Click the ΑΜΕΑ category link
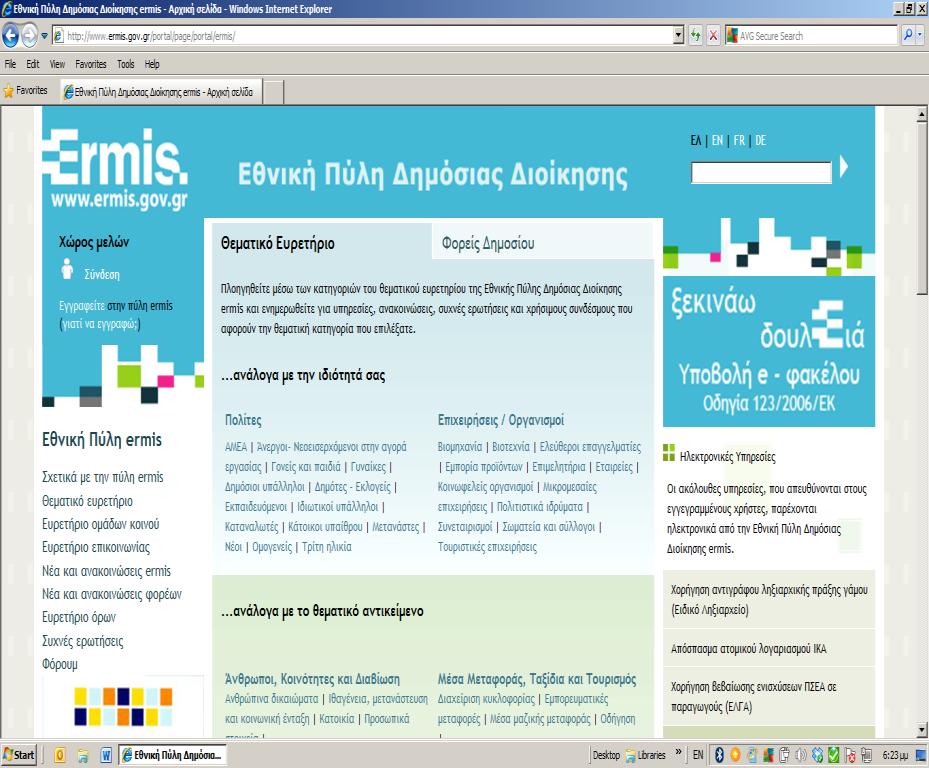 click(x=236, y=447)
